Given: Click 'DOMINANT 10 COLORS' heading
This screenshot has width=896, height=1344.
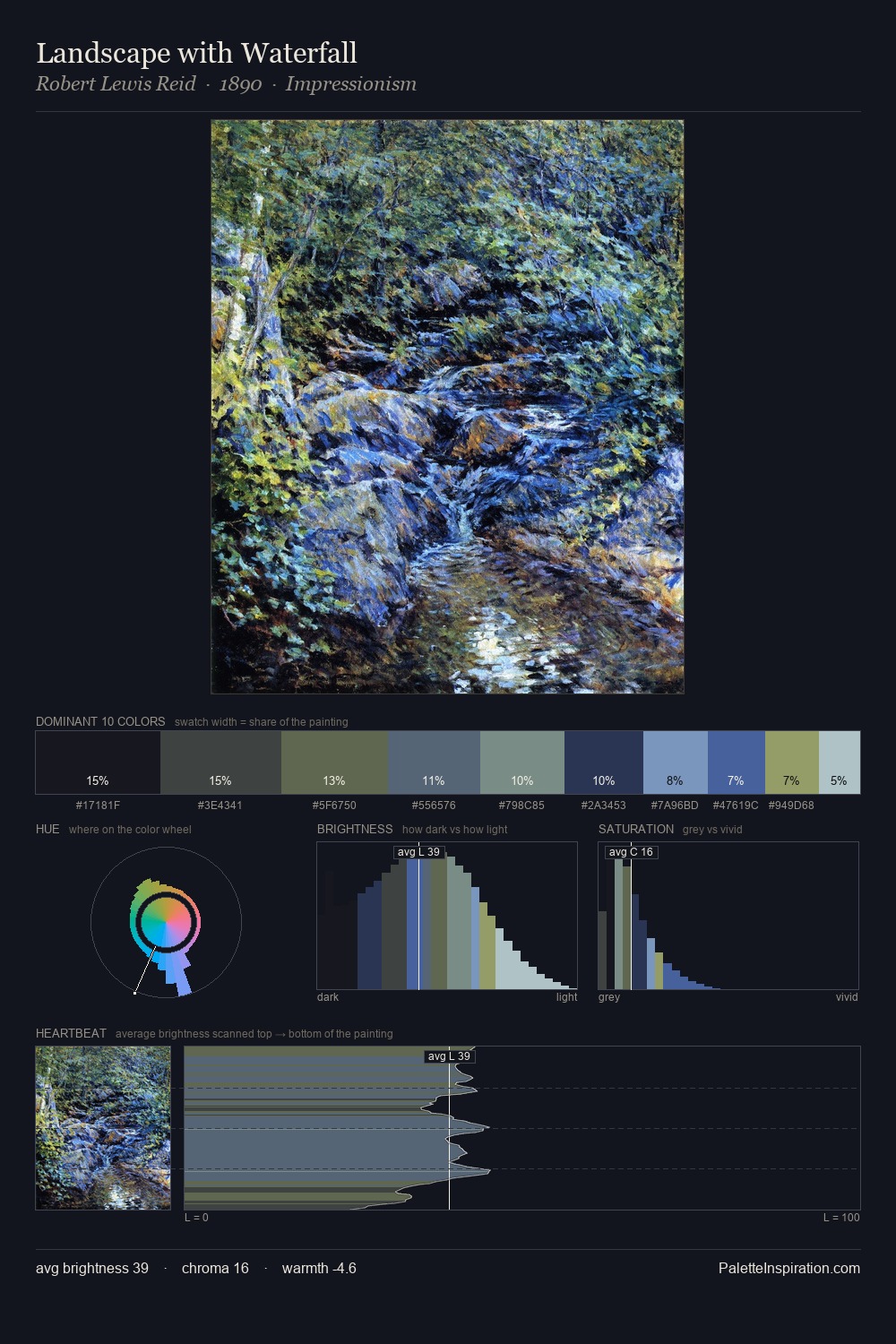Looking at the screenshot, I should click(100, 721).
